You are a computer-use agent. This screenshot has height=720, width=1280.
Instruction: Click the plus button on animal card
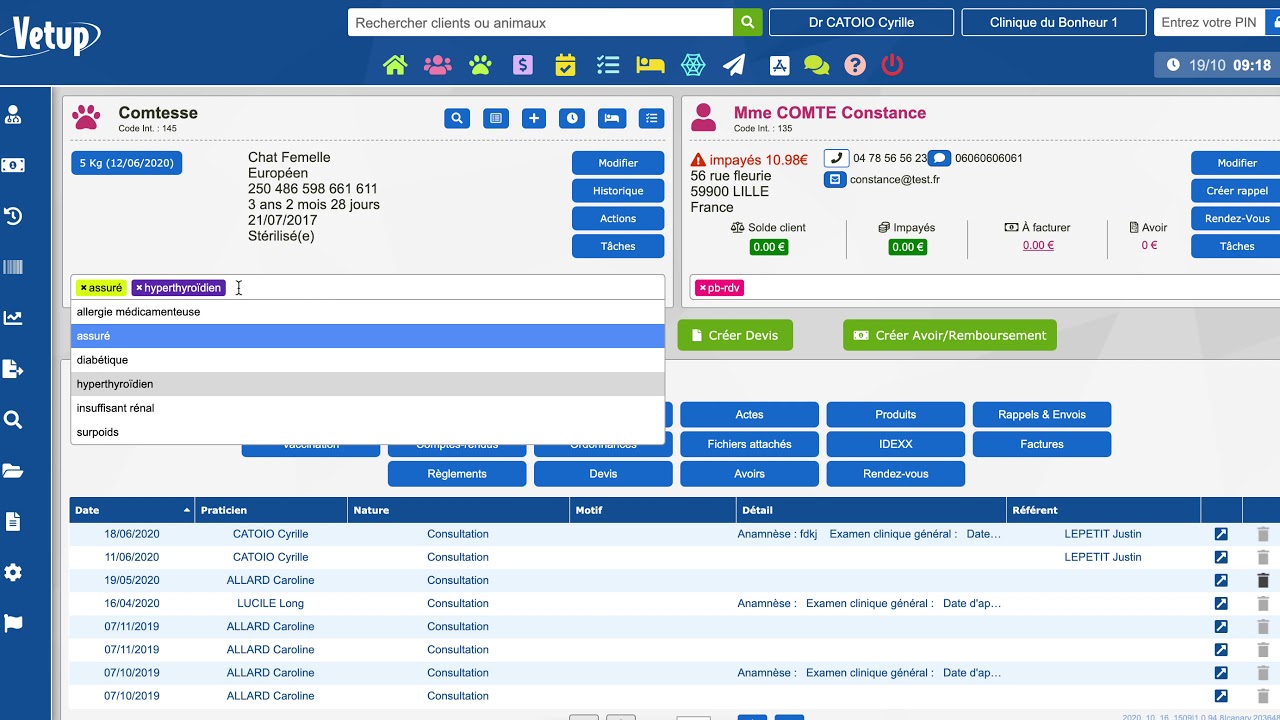[534, 118]
